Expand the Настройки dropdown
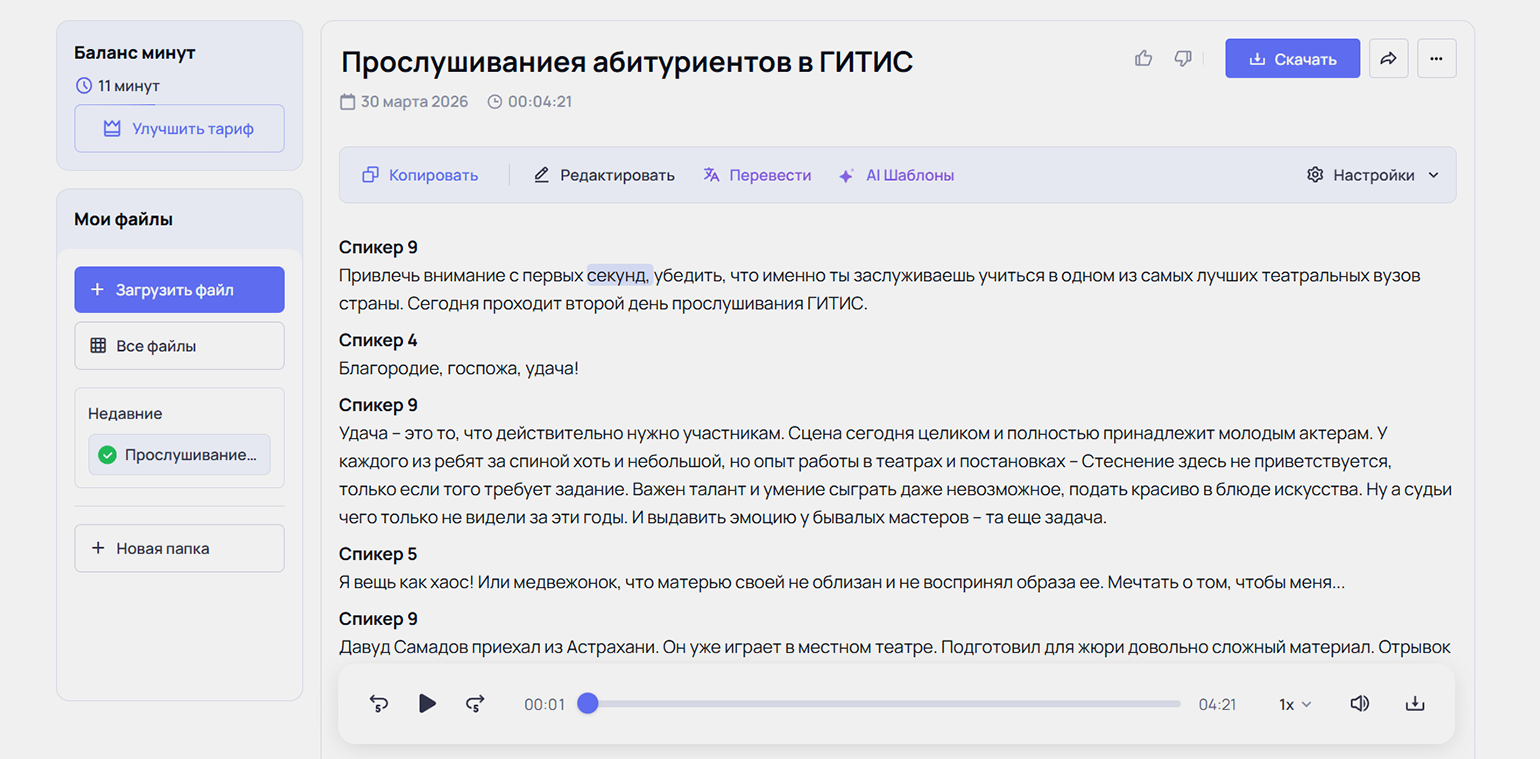The image size is (1540, 759). [1373, 175]
